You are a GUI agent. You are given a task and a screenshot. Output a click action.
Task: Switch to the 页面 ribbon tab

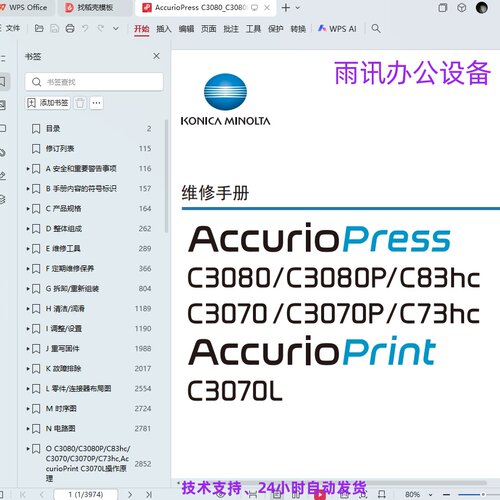point(208,29)
